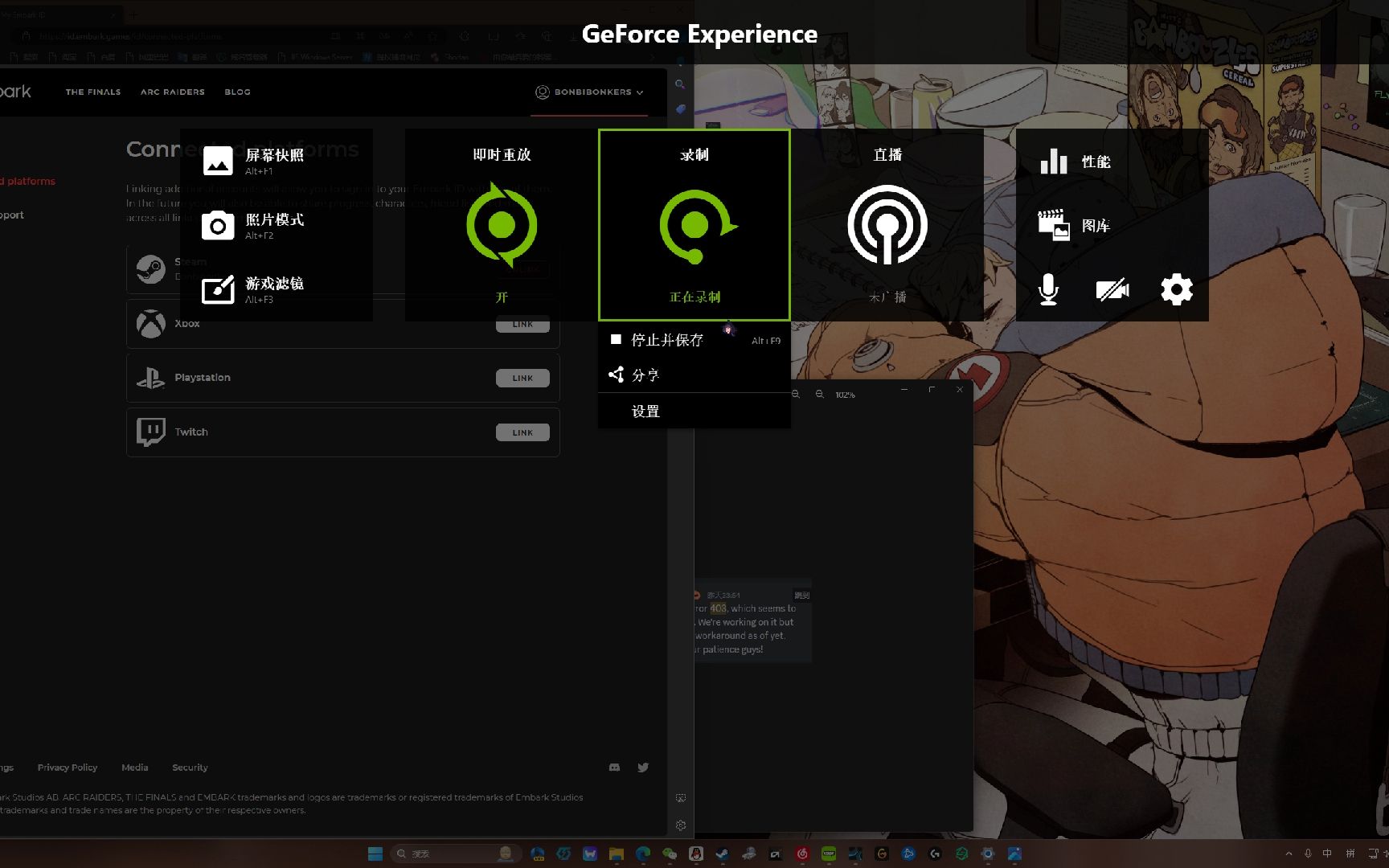The width and height of the screenshot is (1389, 868).
Task: Open the Security footer link
Action: 190,768
